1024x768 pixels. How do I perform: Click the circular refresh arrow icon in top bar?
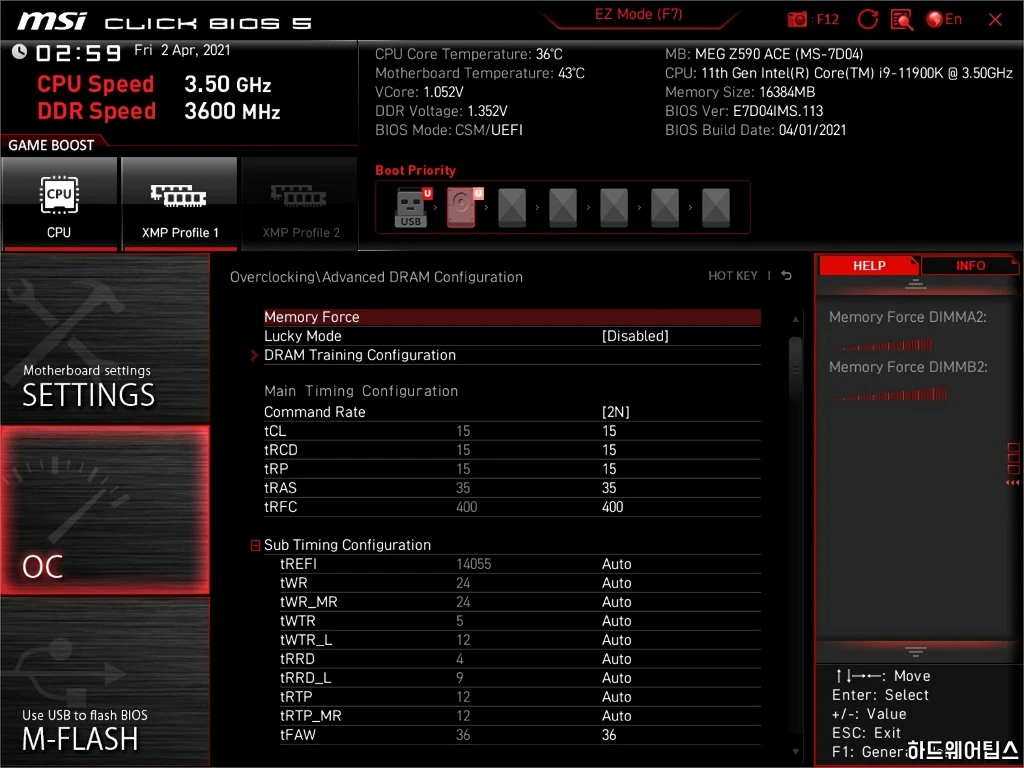tap(867, 20)
